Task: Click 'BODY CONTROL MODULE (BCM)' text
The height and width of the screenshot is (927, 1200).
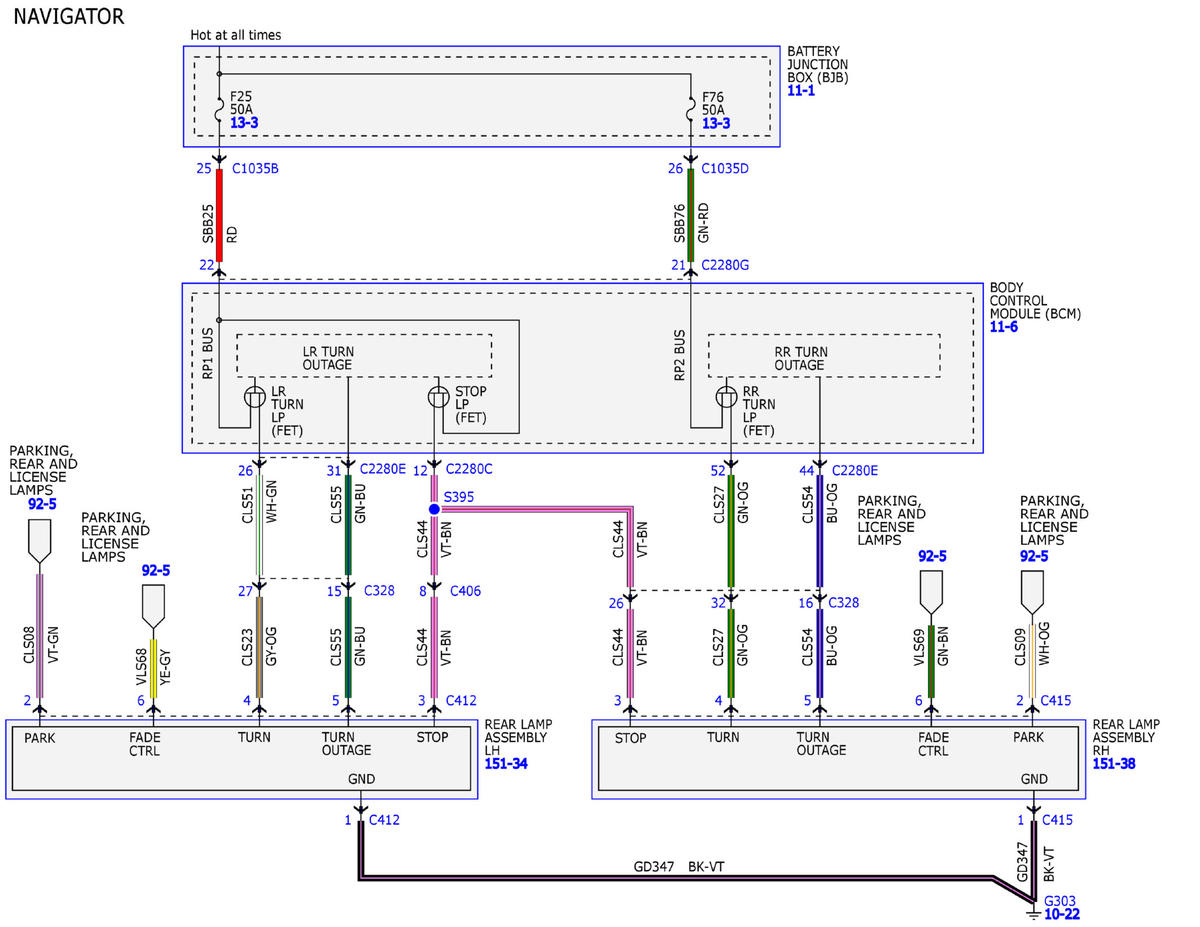Action: 1035,300
